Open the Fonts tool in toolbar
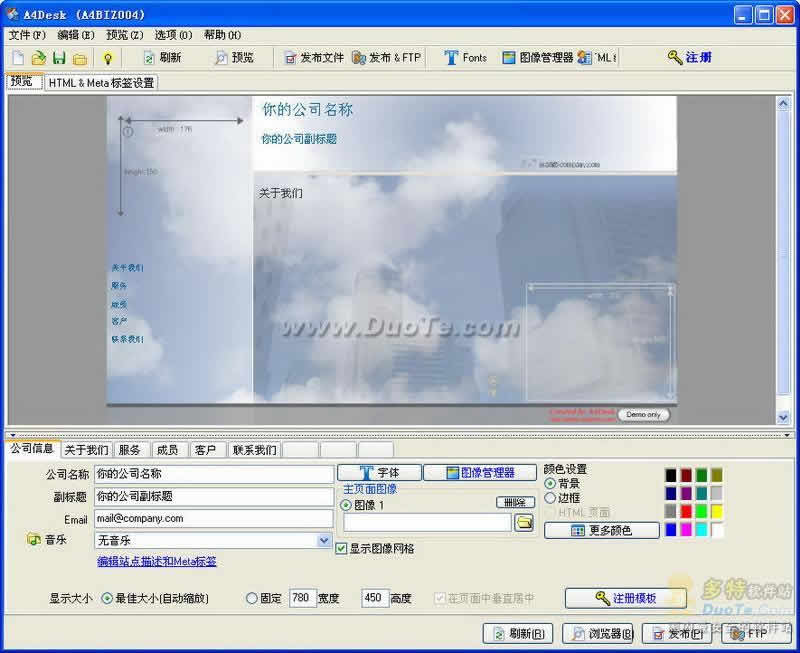 [465, 58]
